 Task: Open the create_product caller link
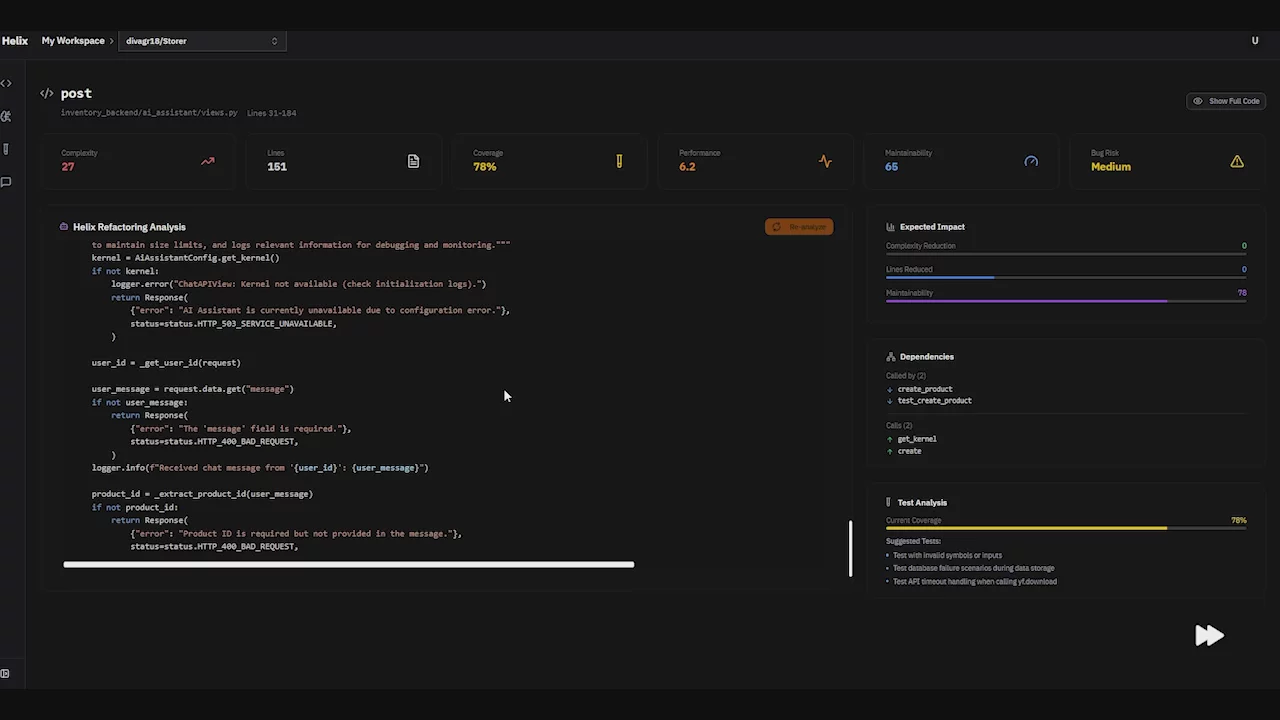pyautogui.click(x=925, y=389)
